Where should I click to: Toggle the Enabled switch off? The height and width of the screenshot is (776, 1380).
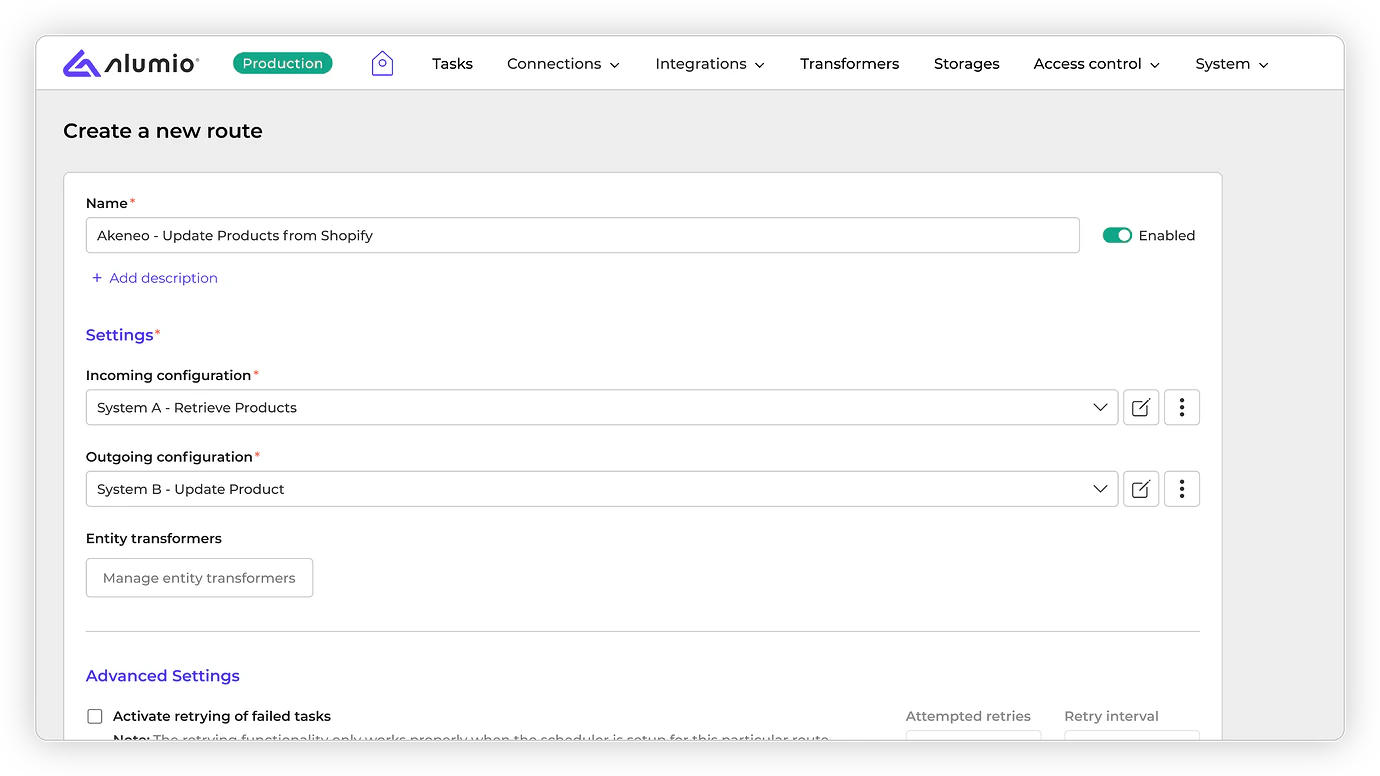point(1117,235)
